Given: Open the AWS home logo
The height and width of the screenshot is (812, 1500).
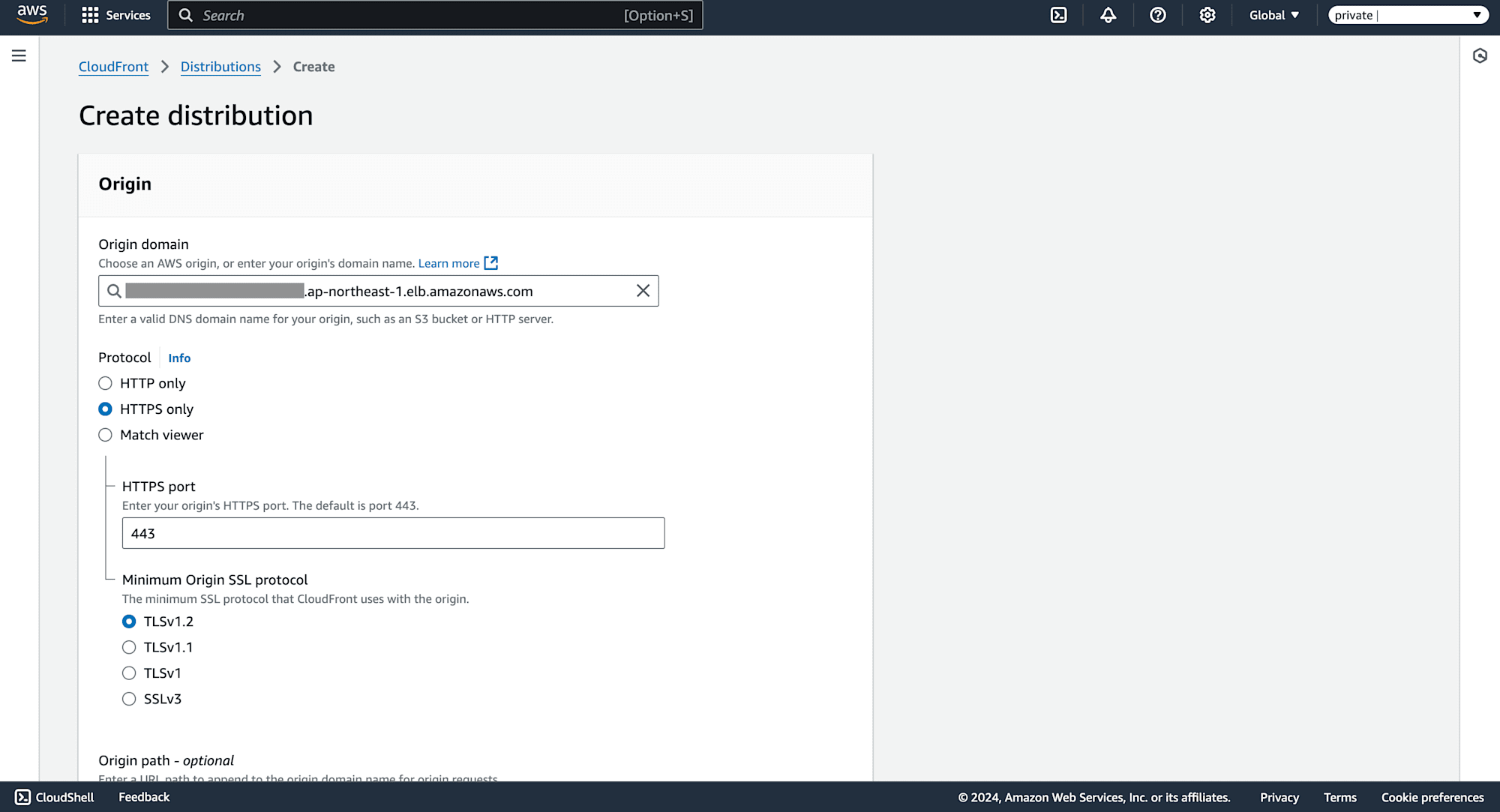Looking at the screenshot, I should pos(32,15).
